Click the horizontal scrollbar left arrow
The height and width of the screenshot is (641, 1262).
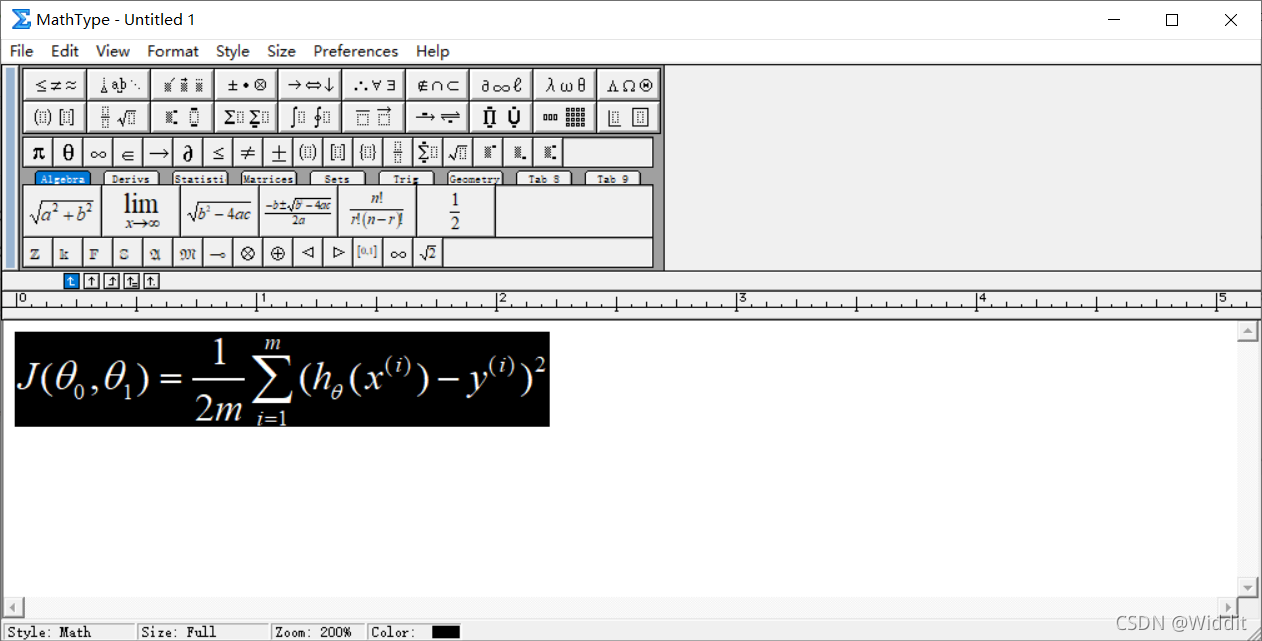[13, 607]
